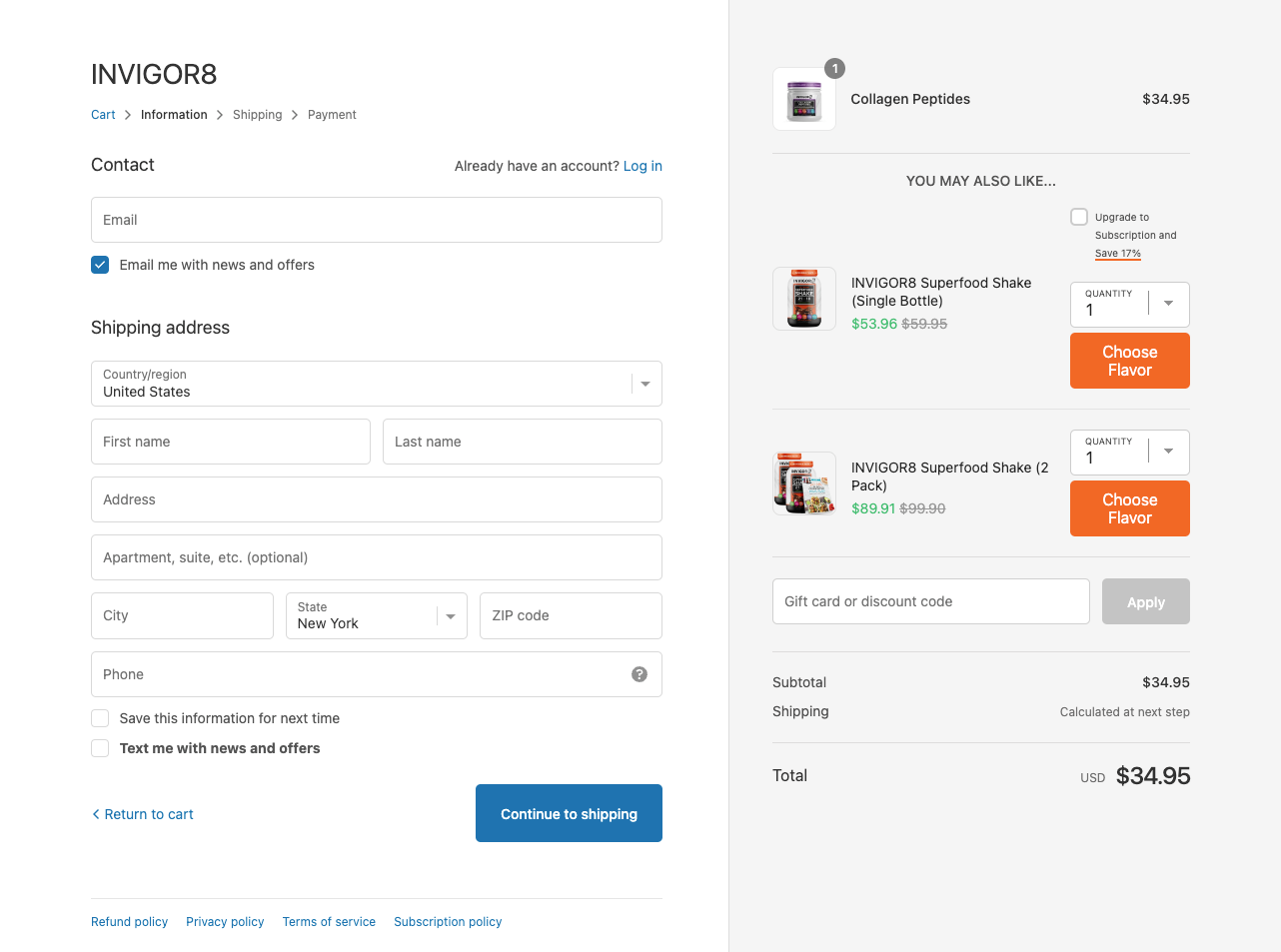Focus the Address field

(x=377, y=499)
